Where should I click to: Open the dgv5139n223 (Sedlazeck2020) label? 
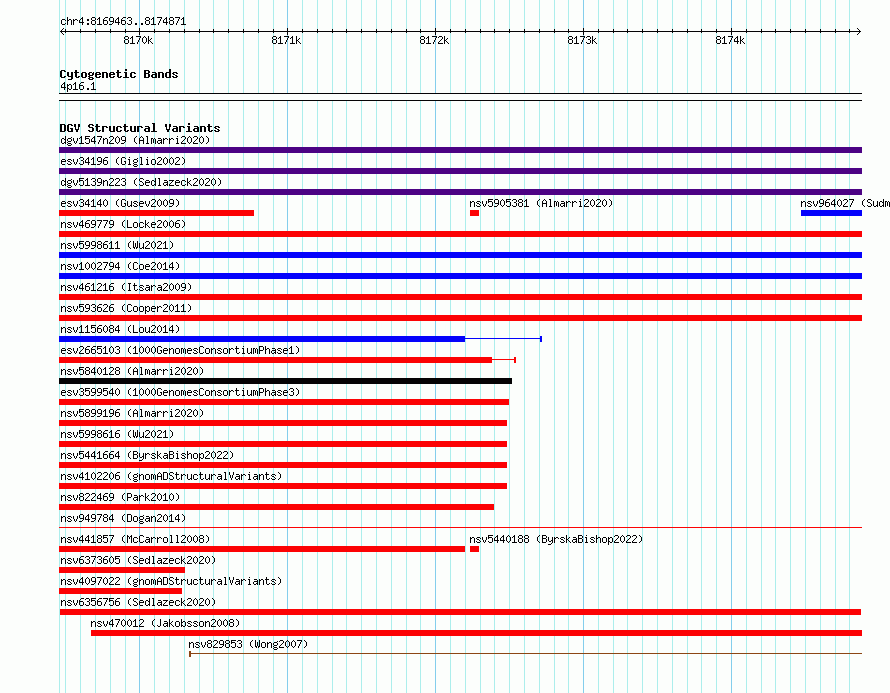tap(141, 182)
